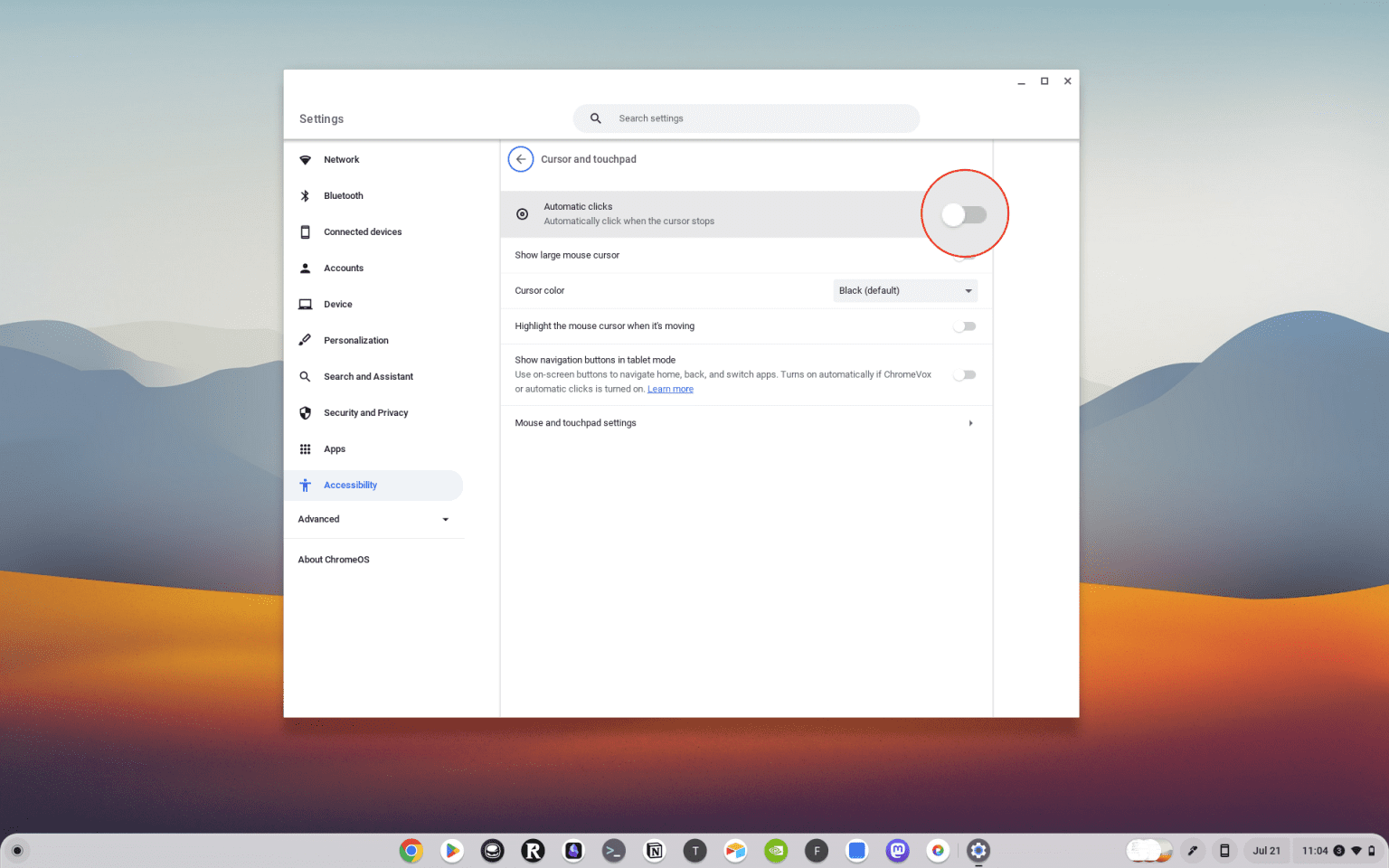Enable "Show navigation buttons in tablet mode"
Image resolution: width=1389 pixels, height=868 pixels.
pyautogui.click(x=965, y=374)
